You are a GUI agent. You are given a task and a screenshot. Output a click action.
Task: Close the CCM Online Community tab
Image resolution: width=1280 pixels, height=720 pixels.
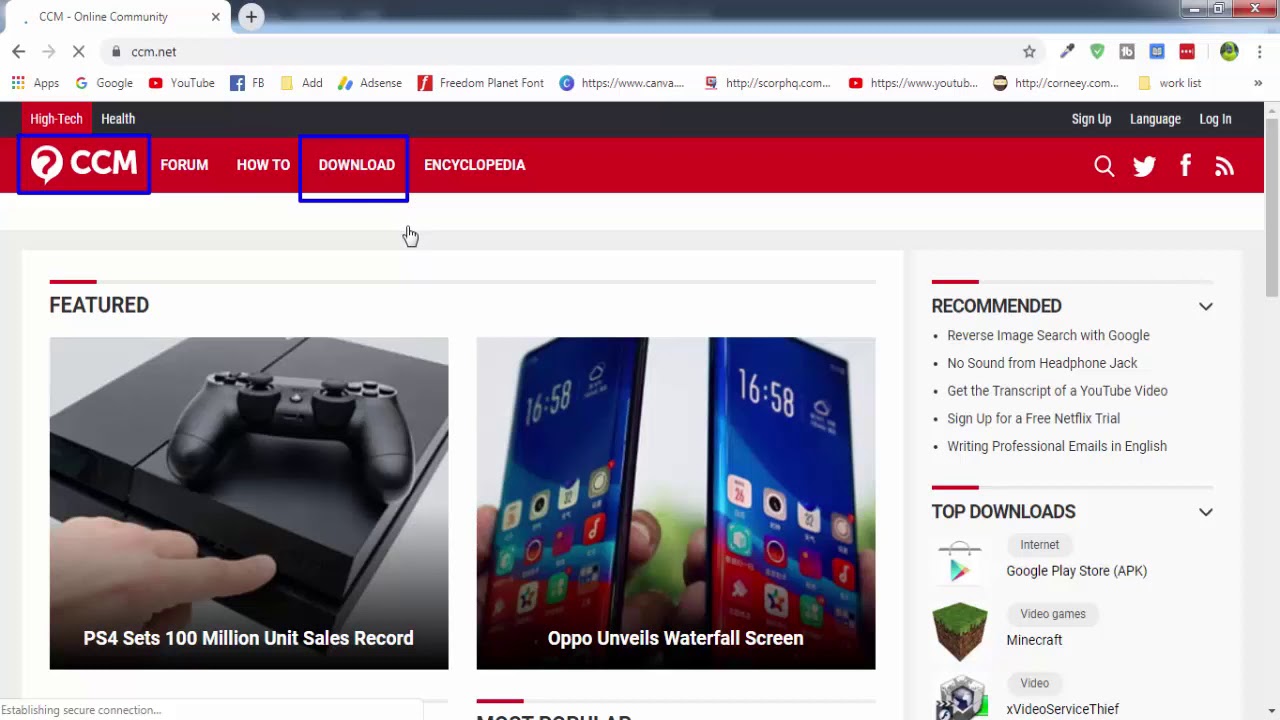215,17
